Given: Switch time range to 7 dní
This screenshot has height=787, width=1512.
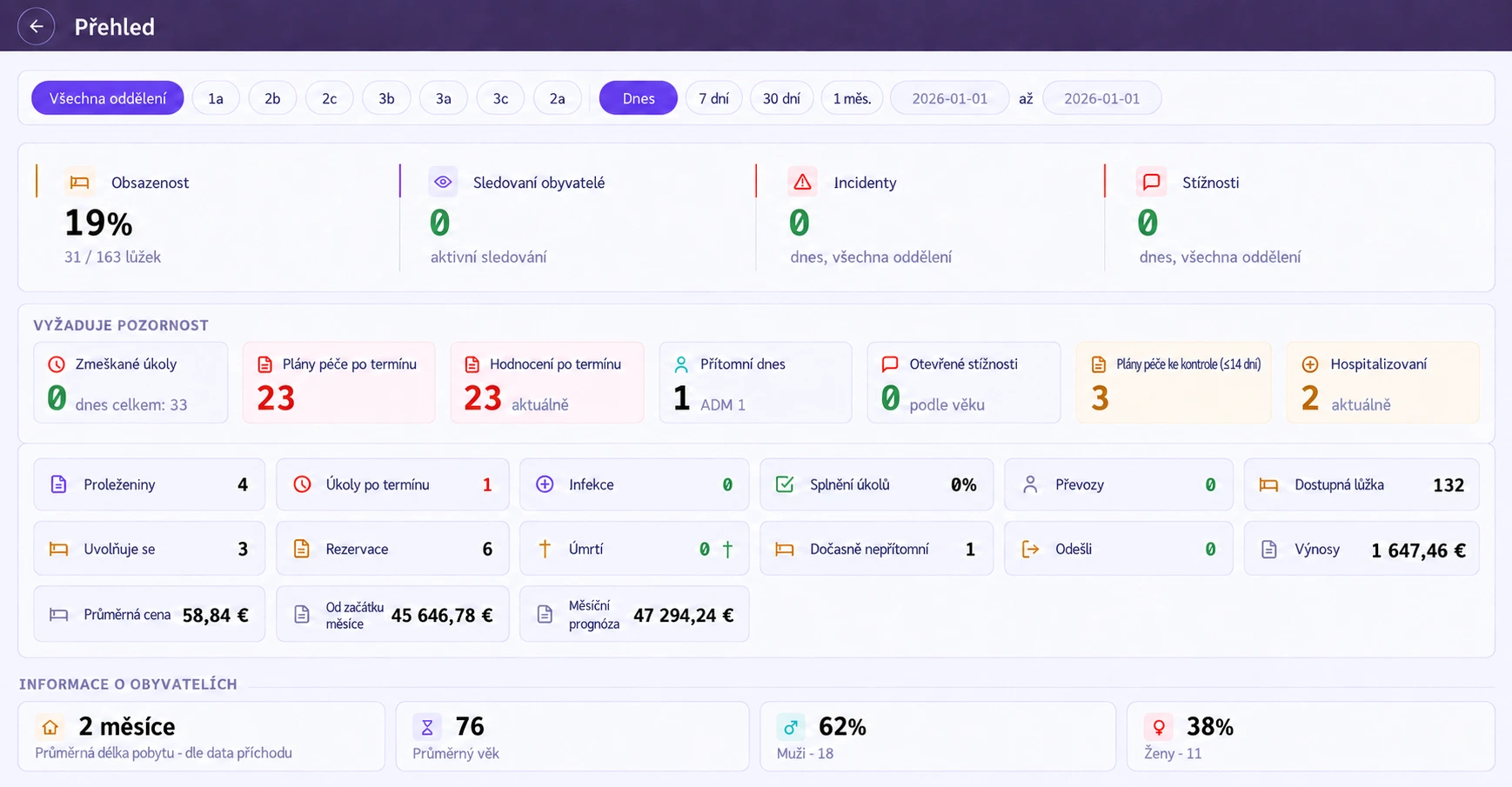Looking at the screenshot, I should coord(714,98).
